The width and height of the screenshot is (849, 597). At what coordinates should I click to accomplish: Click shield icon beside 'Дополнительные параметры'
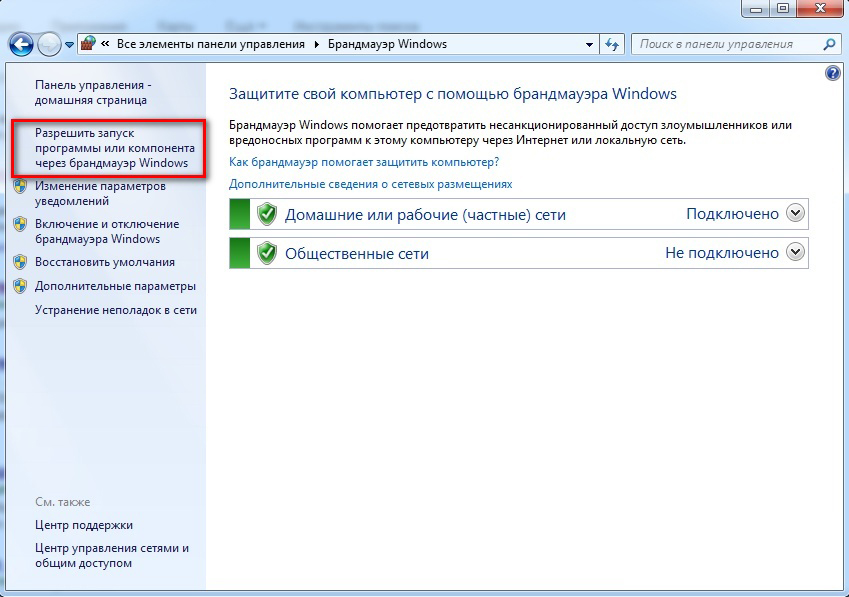tap(20, 286)
